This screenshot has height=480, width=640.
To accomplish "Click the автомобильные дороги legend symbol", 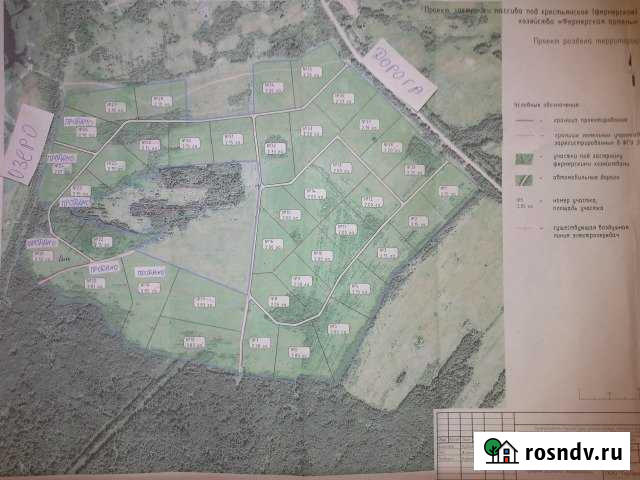I will tap(525, 180).
